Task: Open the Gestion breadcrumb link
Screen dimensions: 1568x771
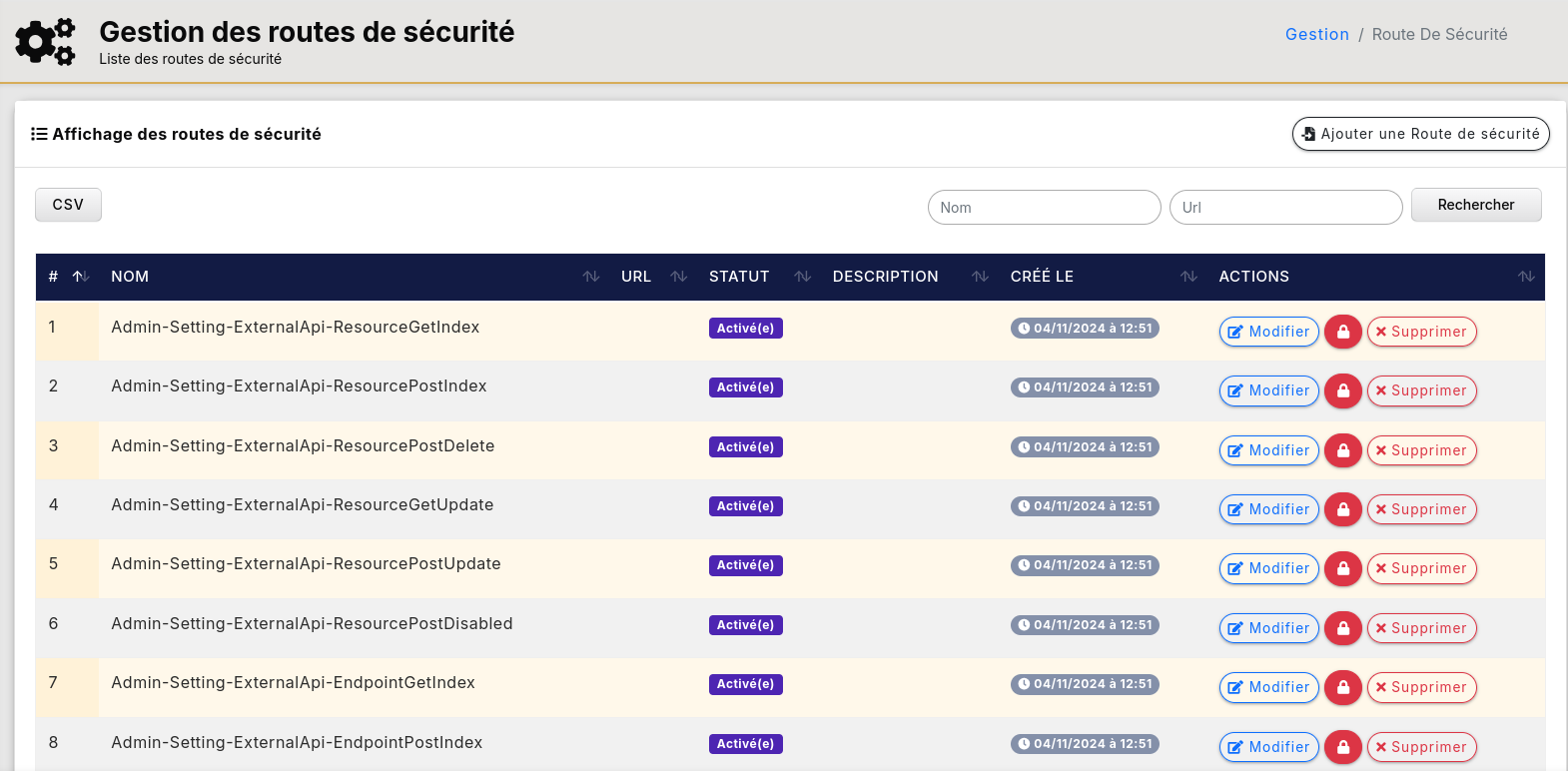Action: [x=1316, y=34]
